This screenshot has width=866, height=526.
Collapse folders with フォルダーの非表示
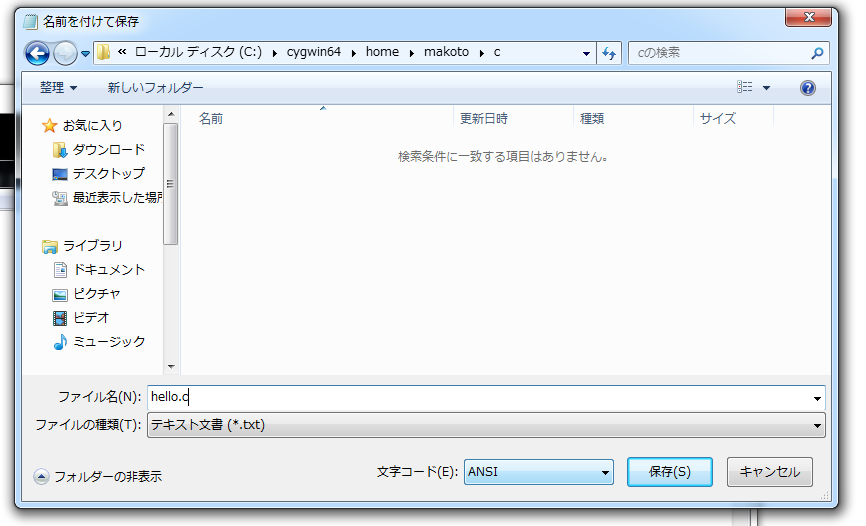pyautogui.click(x=98, y=477)
